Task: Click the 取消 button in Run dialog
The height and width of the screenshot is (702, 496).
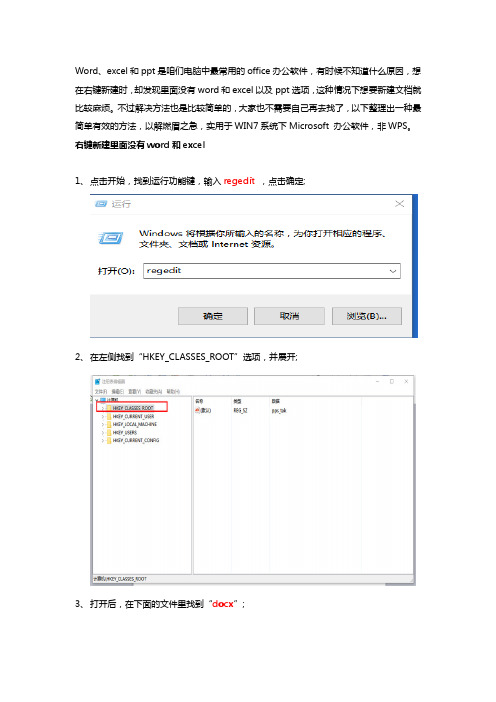Action: tap(289, 316)
